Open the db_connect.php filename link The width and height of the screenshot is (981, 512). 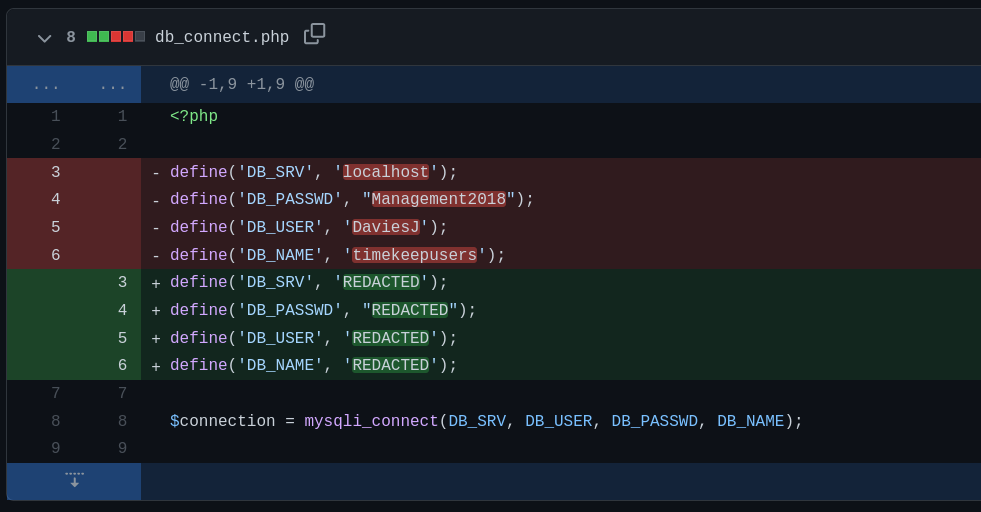coord(221,38)
